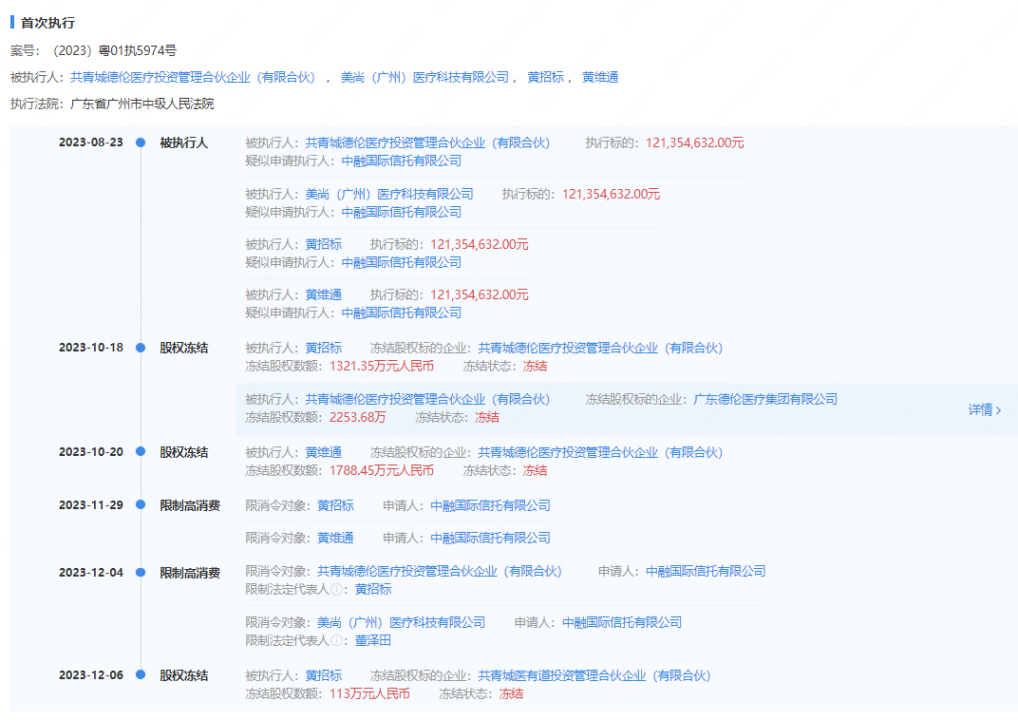The height and width of the screenshot is (720, 1018).
Task: Click the 2023-12-04 timeline dot
Action: [x=140, y=573]
